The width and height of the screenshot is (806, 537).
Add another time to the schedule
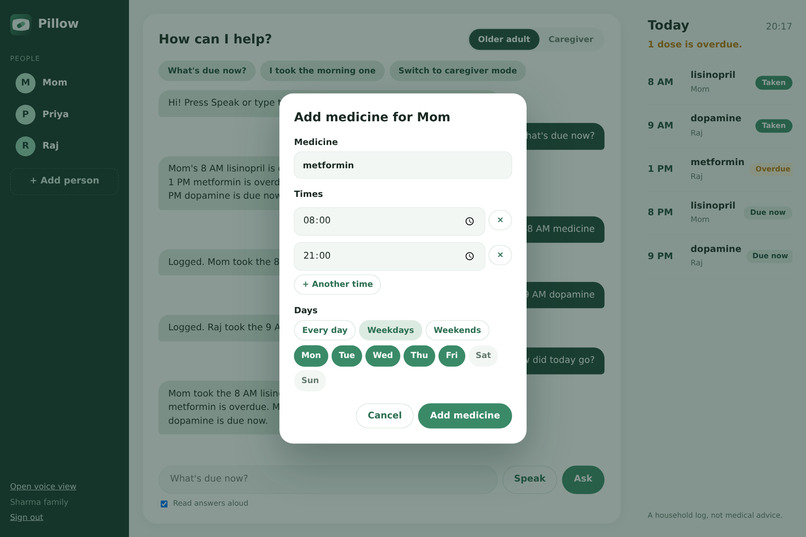337,284
